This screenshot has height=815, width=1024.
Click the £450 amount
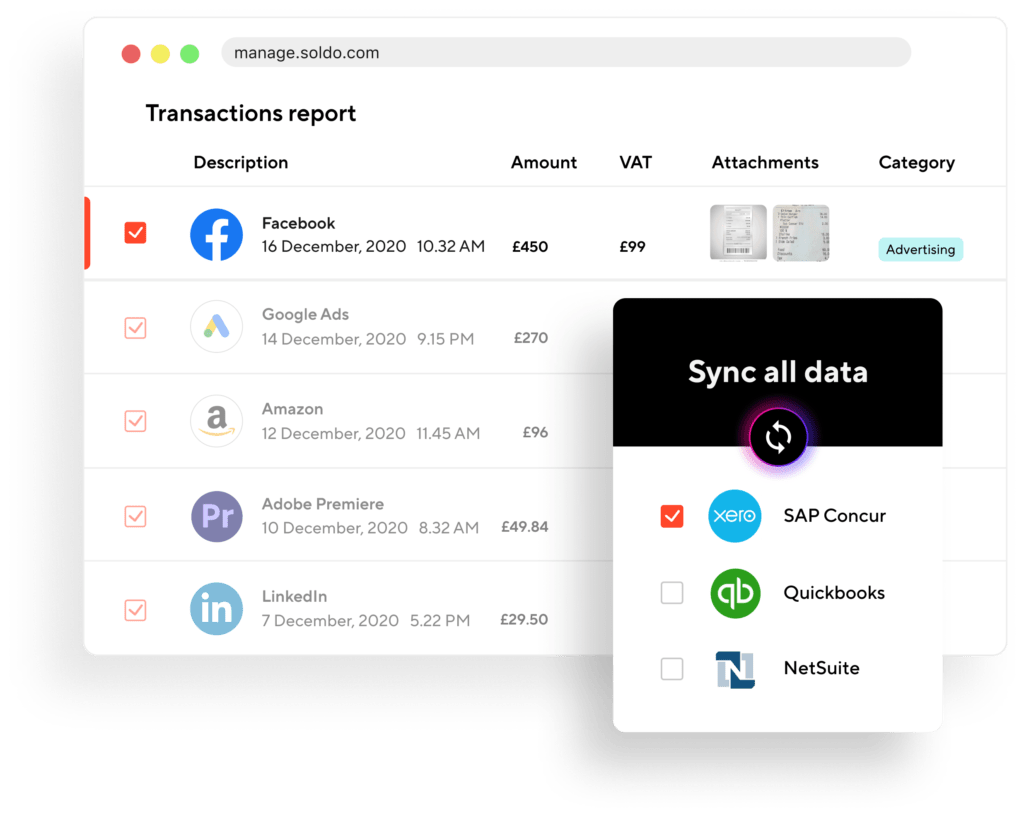530,247
